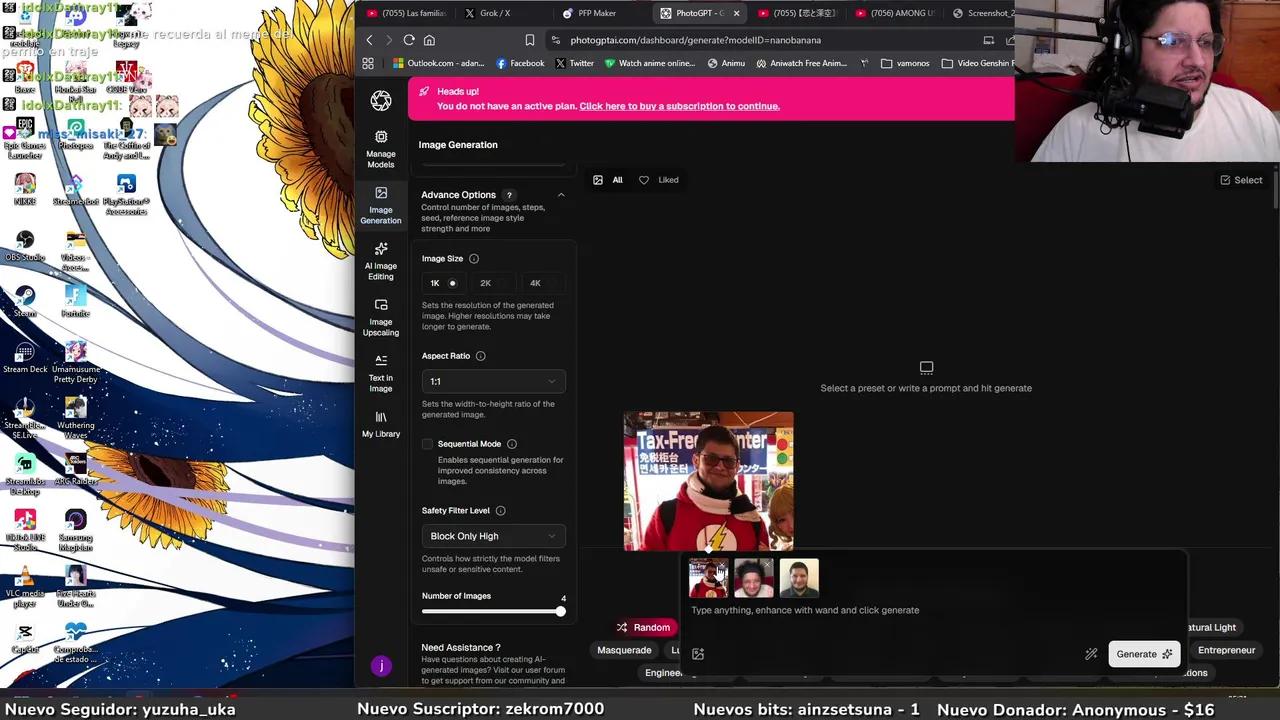Image resolution: width=1280 pixels, height=720 pixels.
Task: Open CapCut desktop shortcut
Action: tap(25, 638)
